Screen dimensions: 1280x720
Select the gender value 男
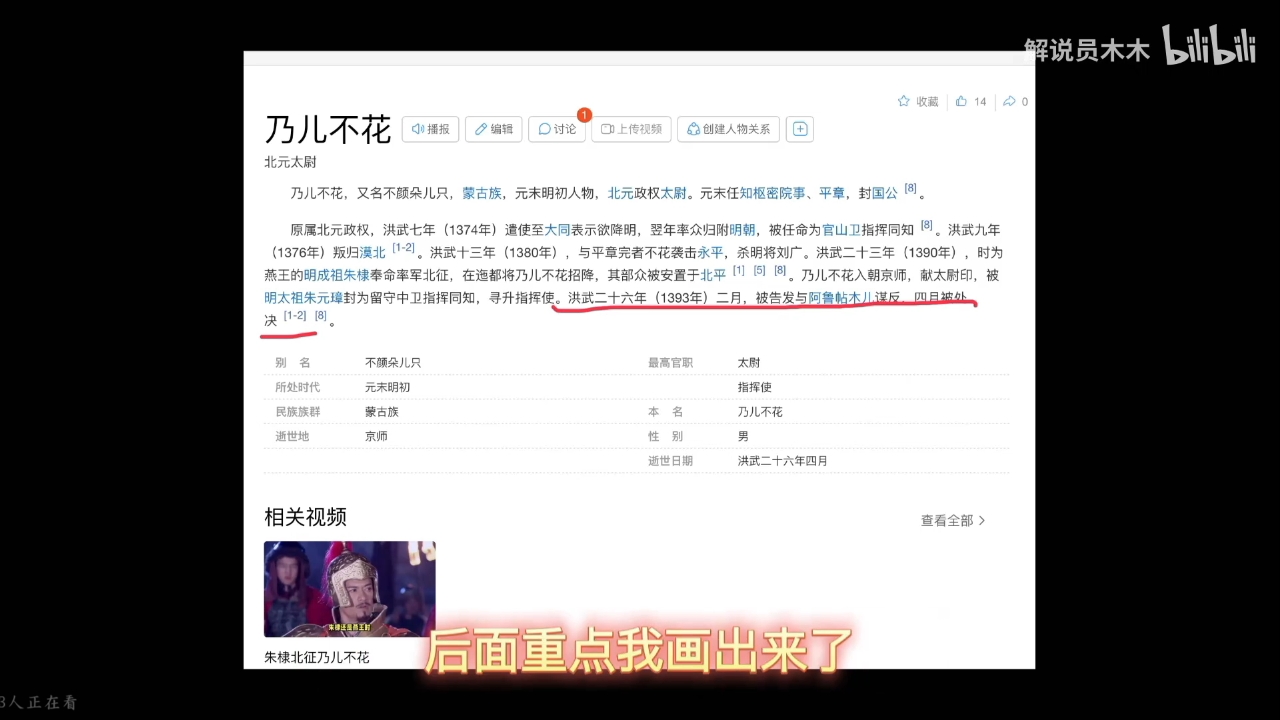click(x=743, y=436)
